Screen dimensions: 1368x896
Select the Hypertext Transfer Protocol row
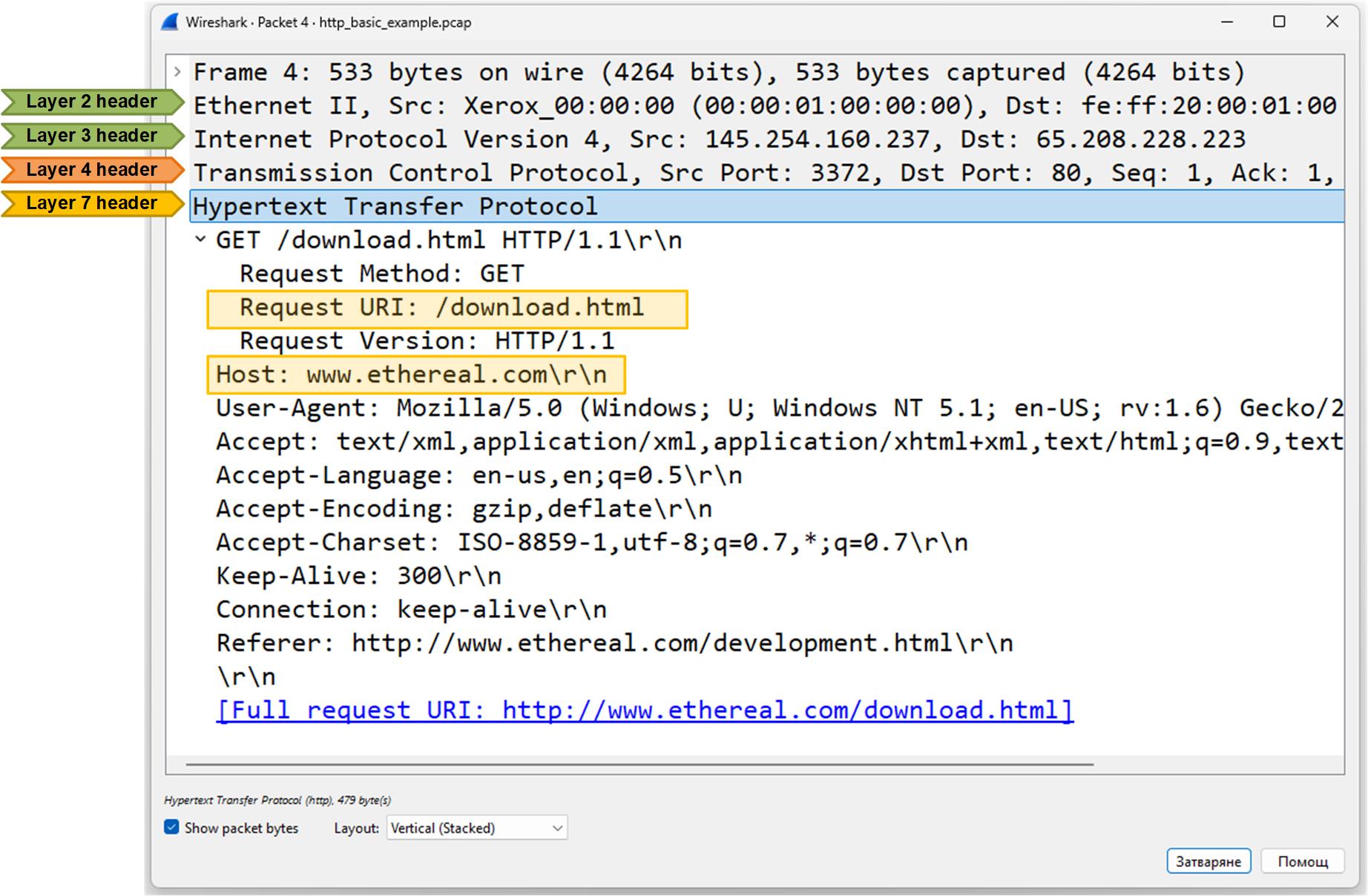click(x=395, y=206)
